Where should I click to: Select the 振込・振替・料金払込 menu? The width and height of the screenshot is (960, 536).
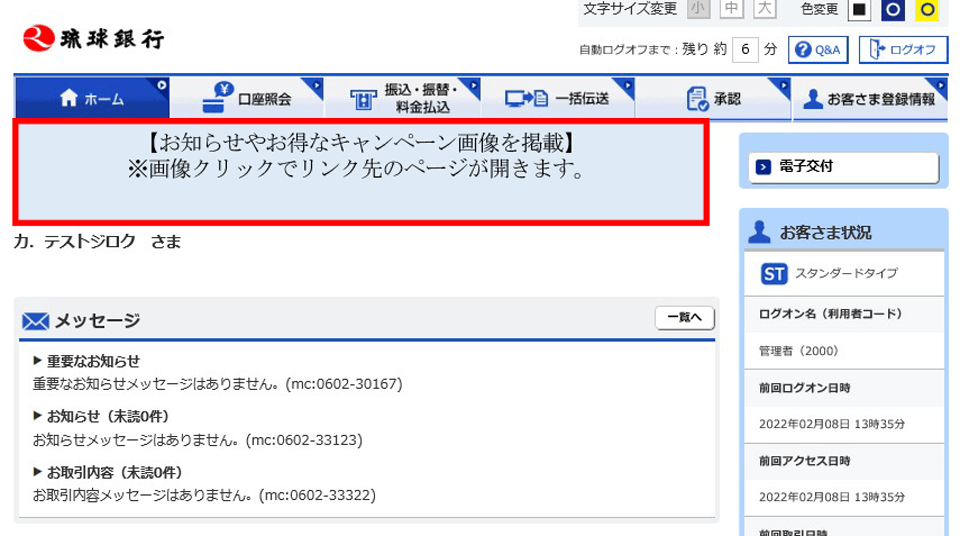coord(402,99)
